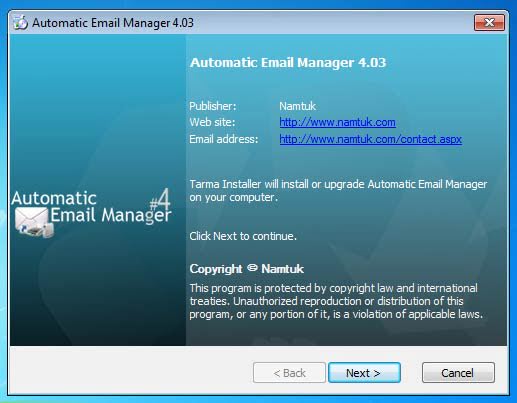Click the 'Email address:' label
Viewport: 517px width, 403px height.
pyautogui.click(x=224, y=139)
